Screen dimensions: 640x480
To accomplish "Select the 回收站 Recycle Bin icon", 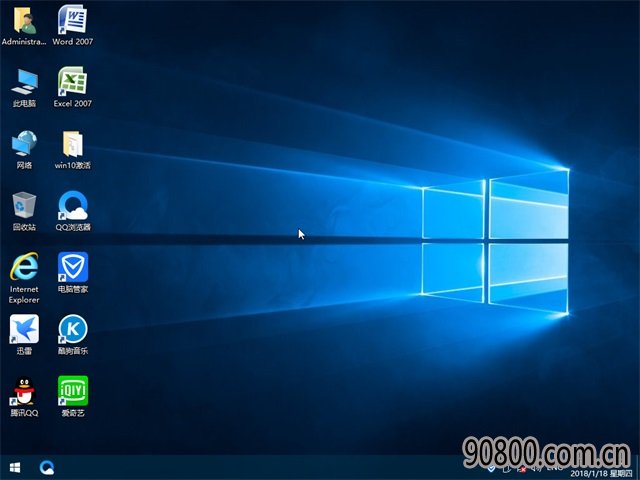I will tap(24, 211).
